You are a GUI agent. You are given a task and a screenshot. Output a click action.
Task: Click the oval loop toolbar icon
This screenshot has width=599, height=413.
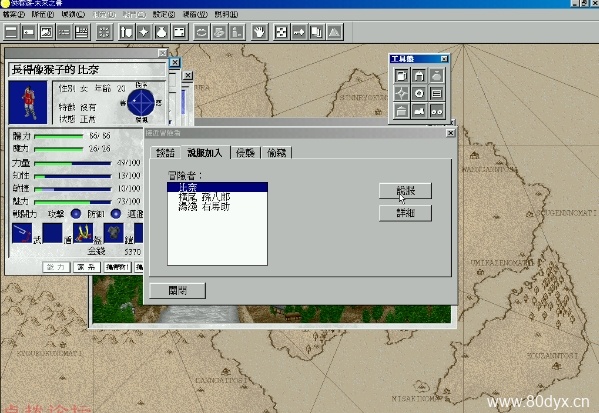click(201, 32)
